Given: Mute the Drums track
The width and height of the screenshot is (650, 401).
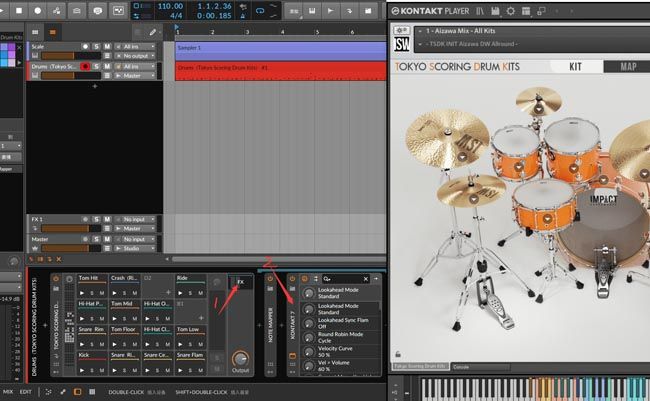Looking at the screenshot, I should [x=107, y=66].
